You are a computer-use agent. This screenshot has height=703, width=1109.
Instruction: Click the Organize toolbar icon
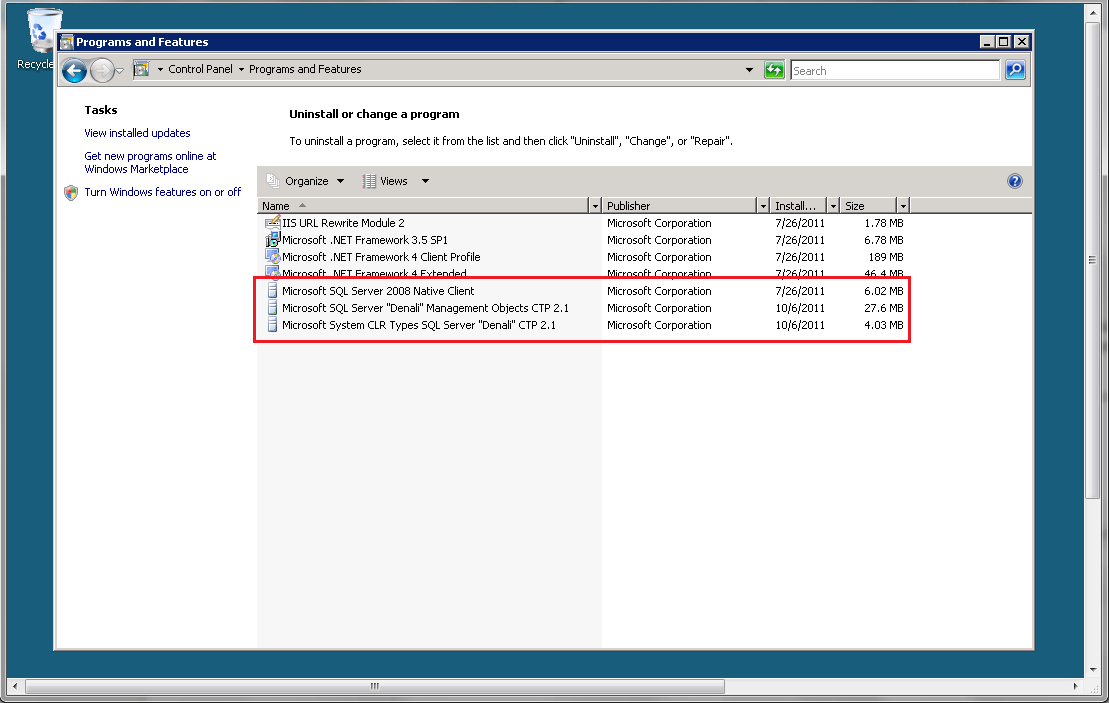click(273, 181)
